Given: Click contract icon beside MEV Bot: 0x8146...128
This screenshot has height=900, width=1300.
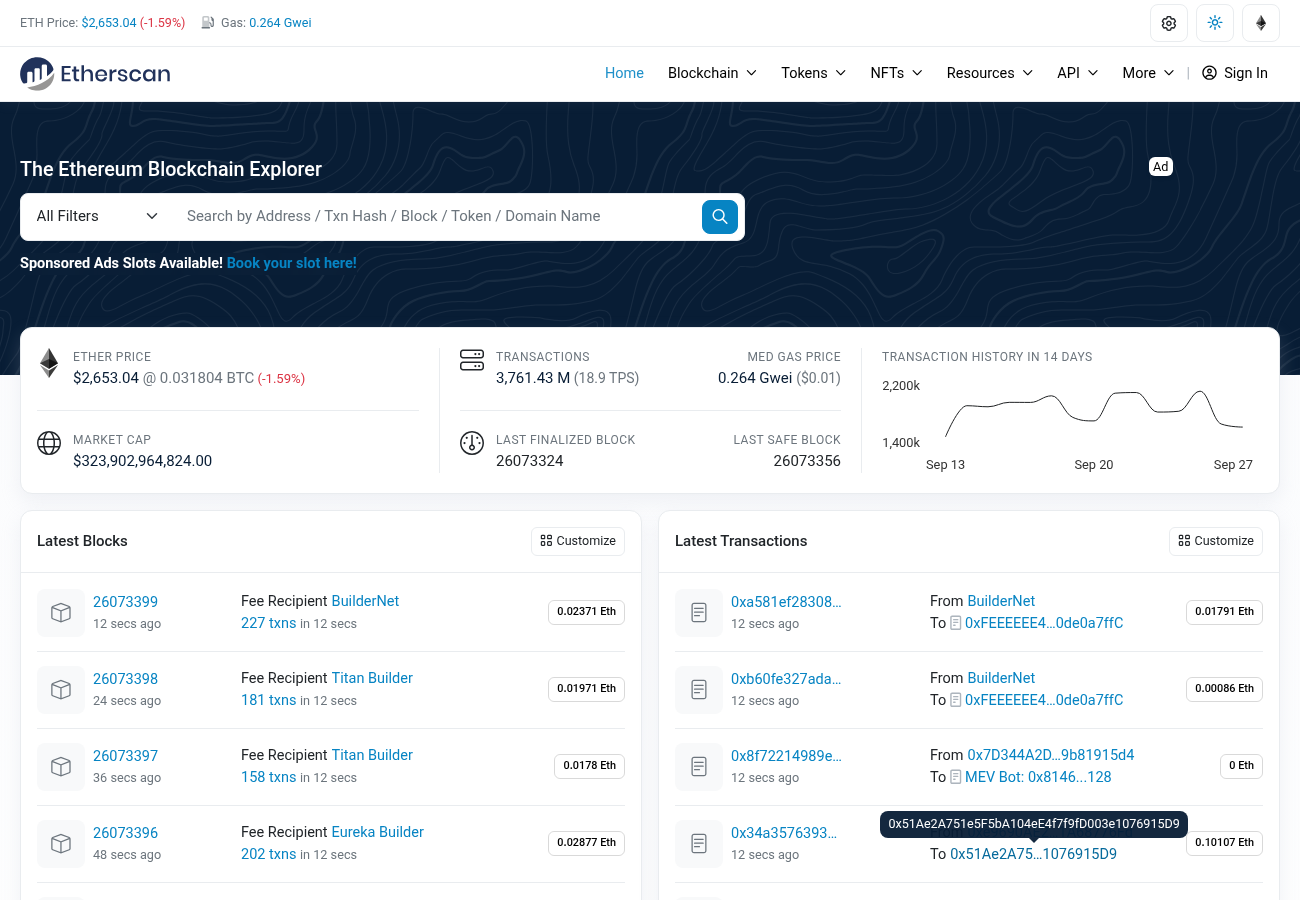Looking at the screenshot, I should coord(956,777).
